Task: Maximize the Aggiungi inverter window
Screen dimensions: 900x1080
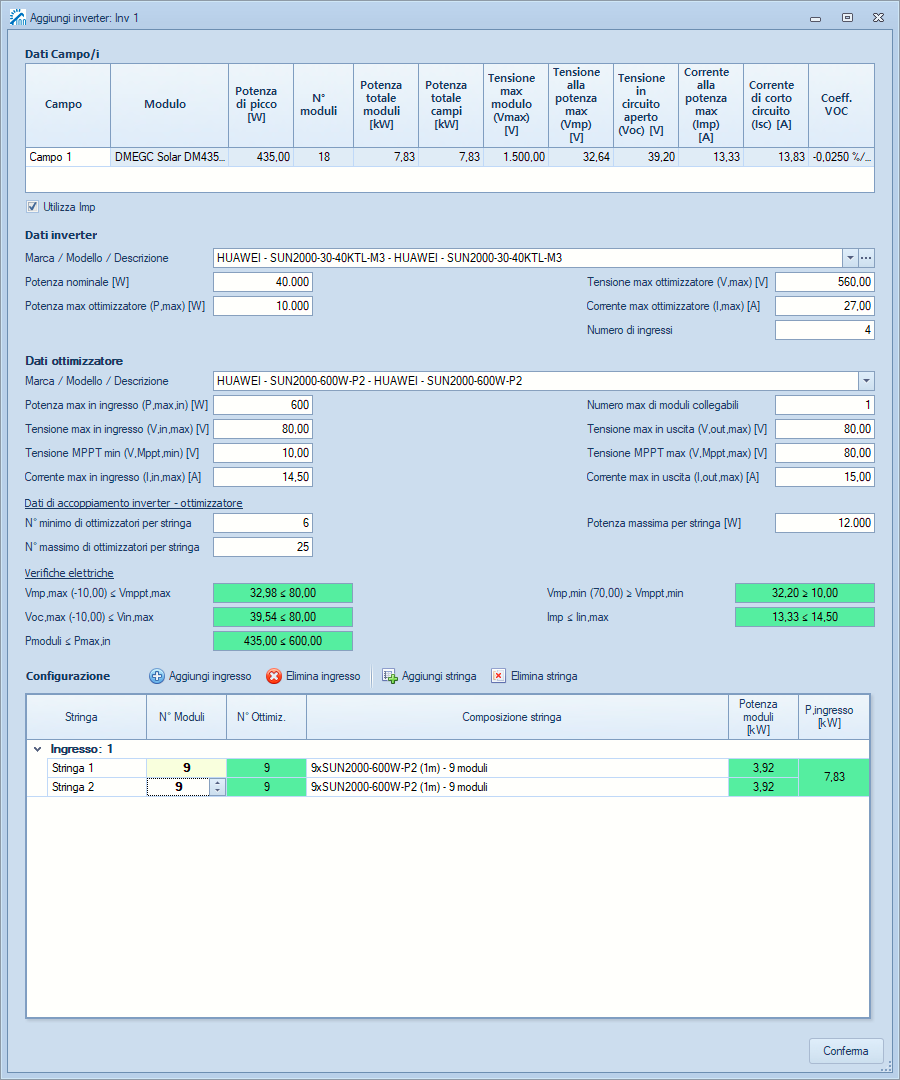Action: tap(847, 18)
